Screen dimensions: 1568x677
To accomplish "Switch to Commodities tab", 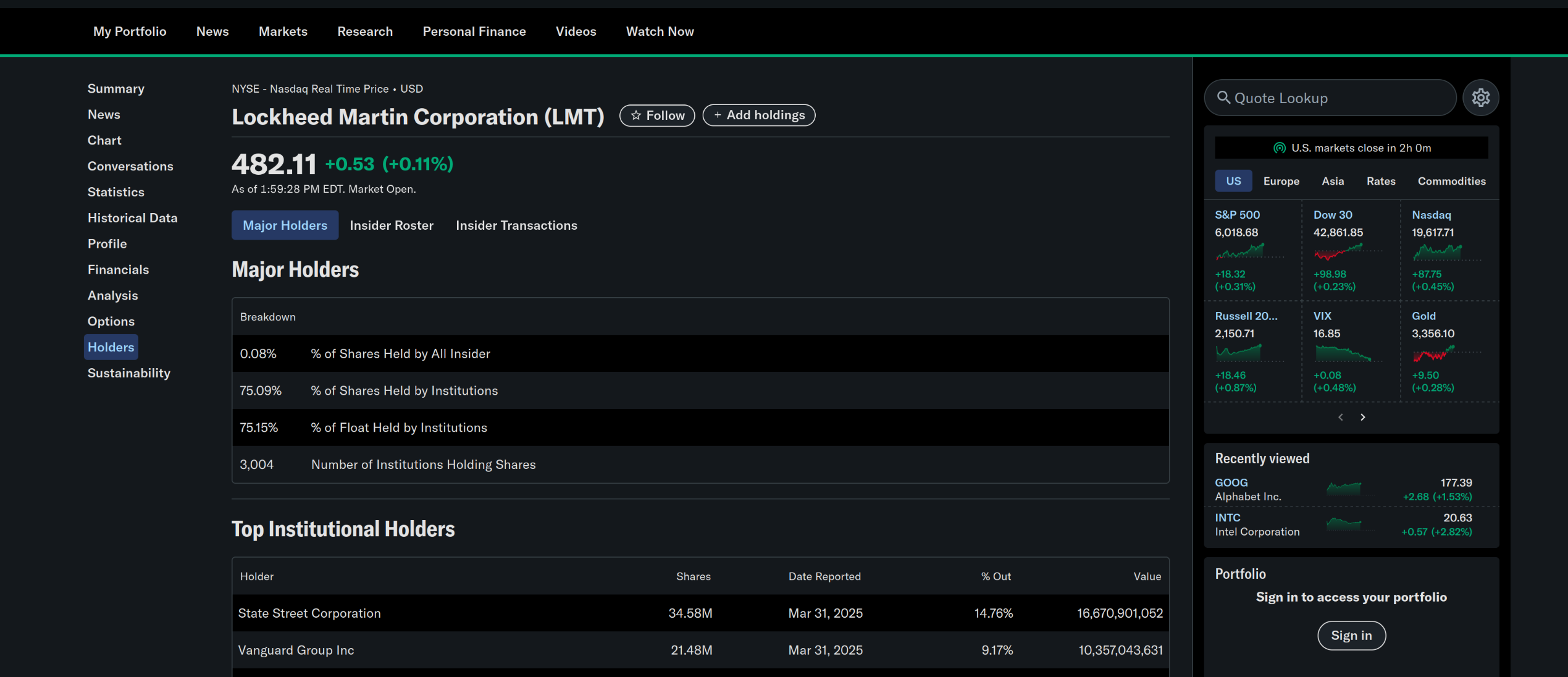I will tap(1451, 181).
